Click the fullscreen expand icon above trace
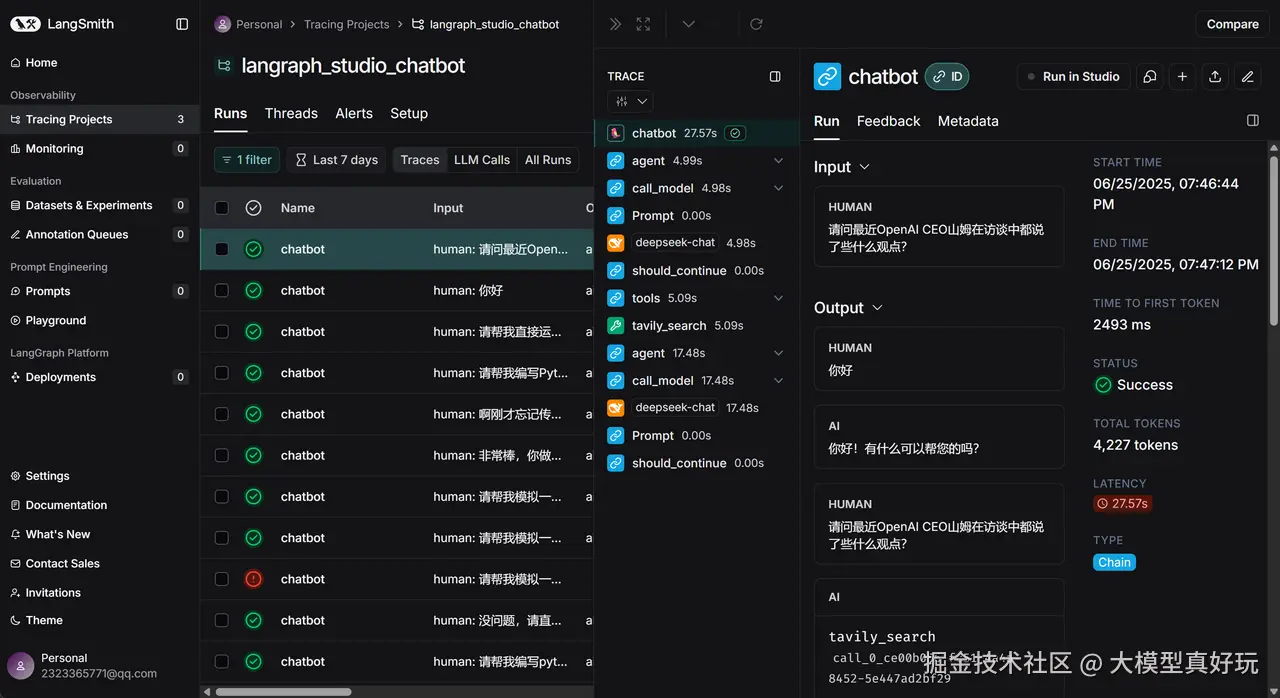Viewport: 1280px width, 698px height. (x=643, y=24)
